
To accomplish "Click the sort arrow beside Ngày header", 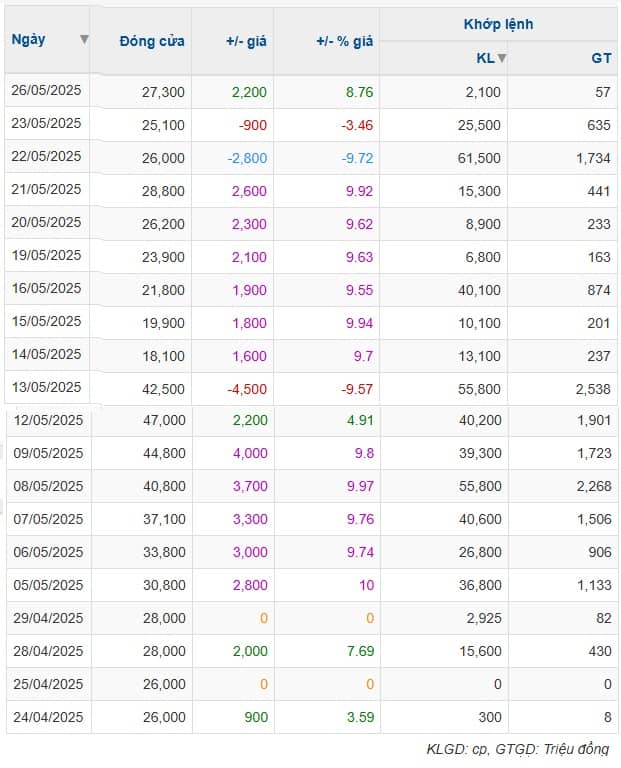I will coord(84,40).
